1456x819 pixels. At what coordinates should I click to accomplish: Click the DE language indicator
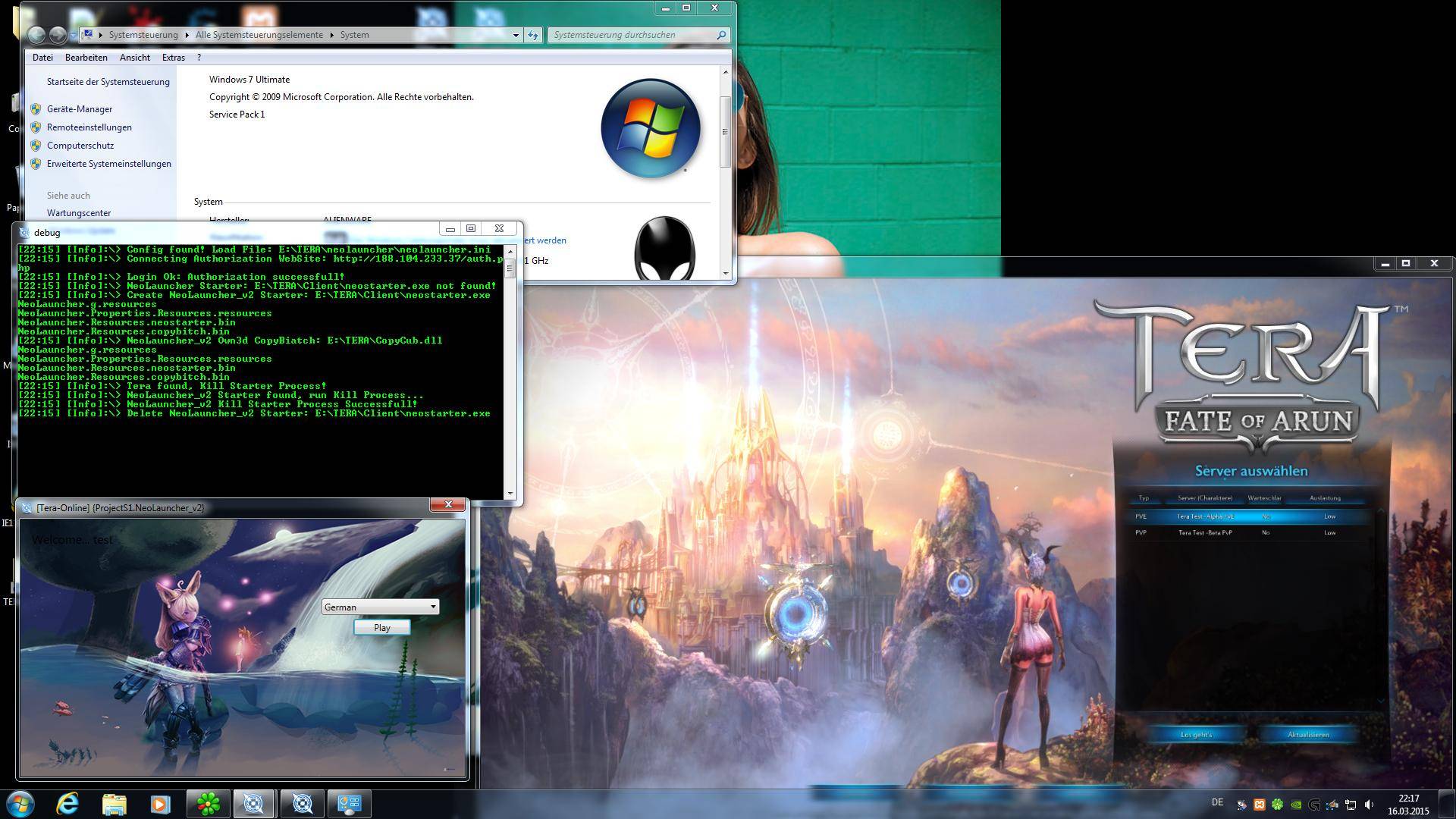tap(1217, 802)
